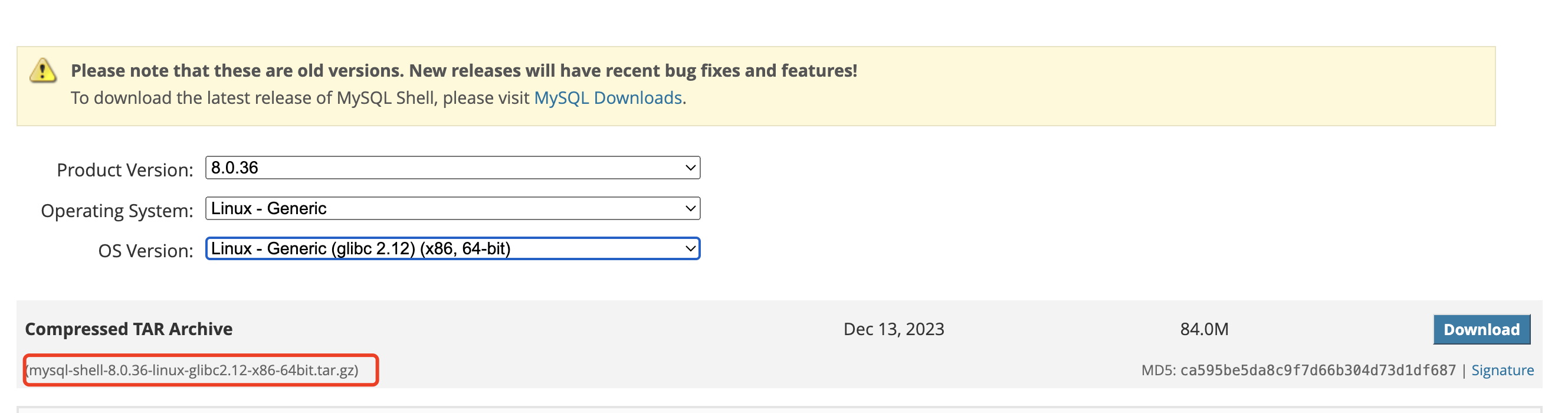
Task: Click the chevron arrow on Operating System field
Action: [690, 208]
